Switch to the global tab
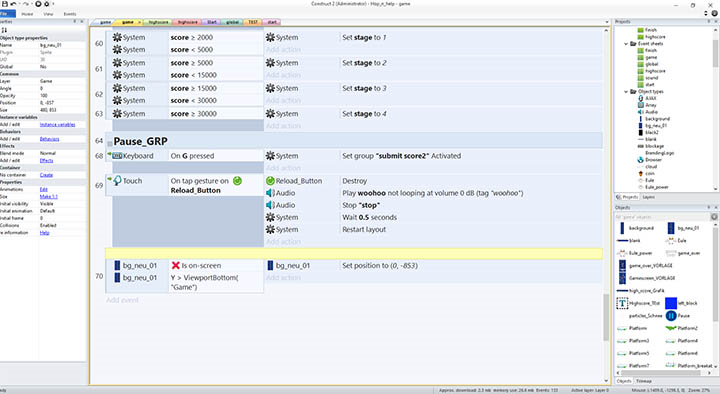 [x=232, y=22]
